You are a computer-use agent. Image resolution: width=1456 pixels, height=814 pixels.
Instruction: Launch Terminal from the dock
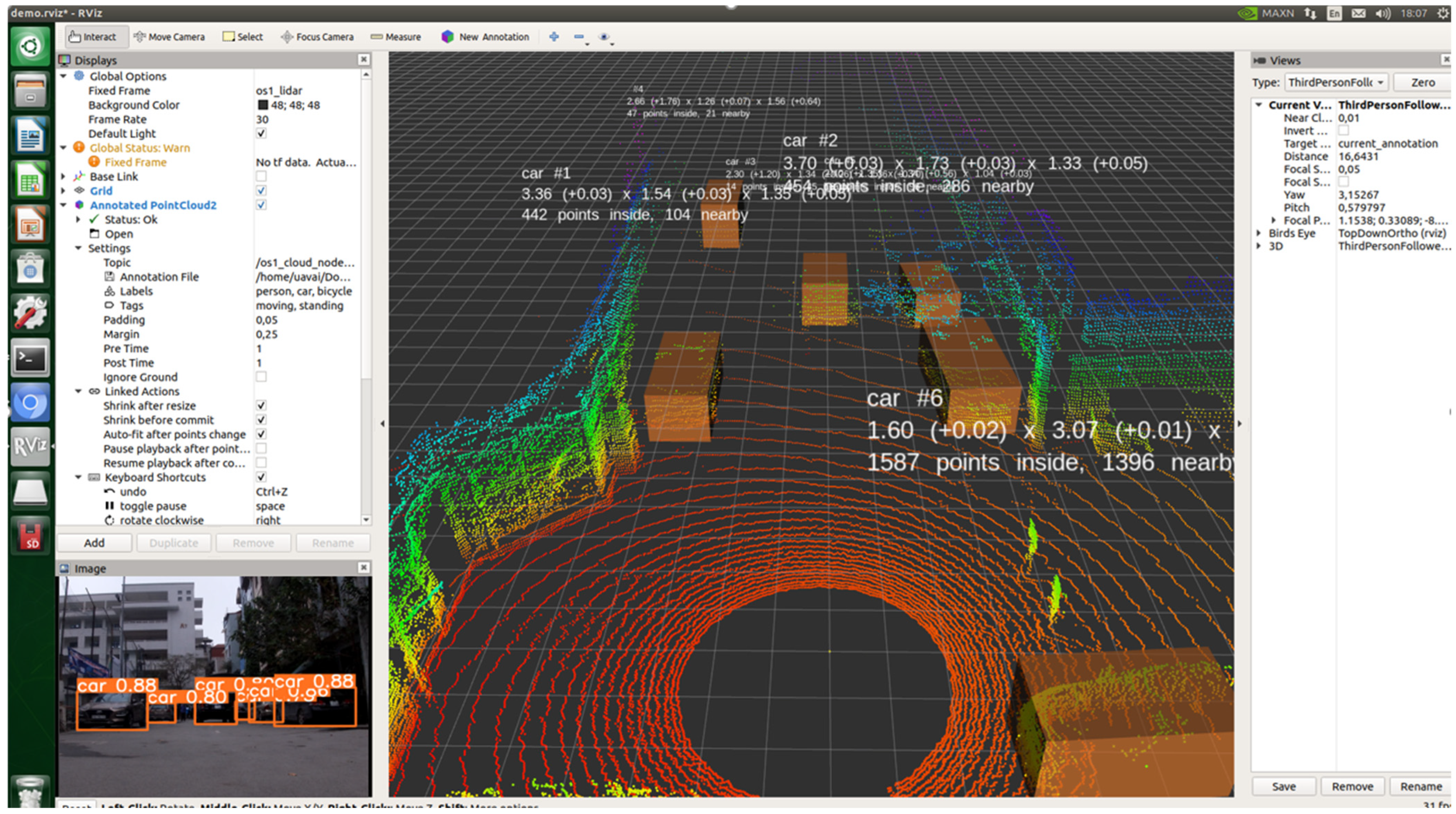click(x=29, y=358)
